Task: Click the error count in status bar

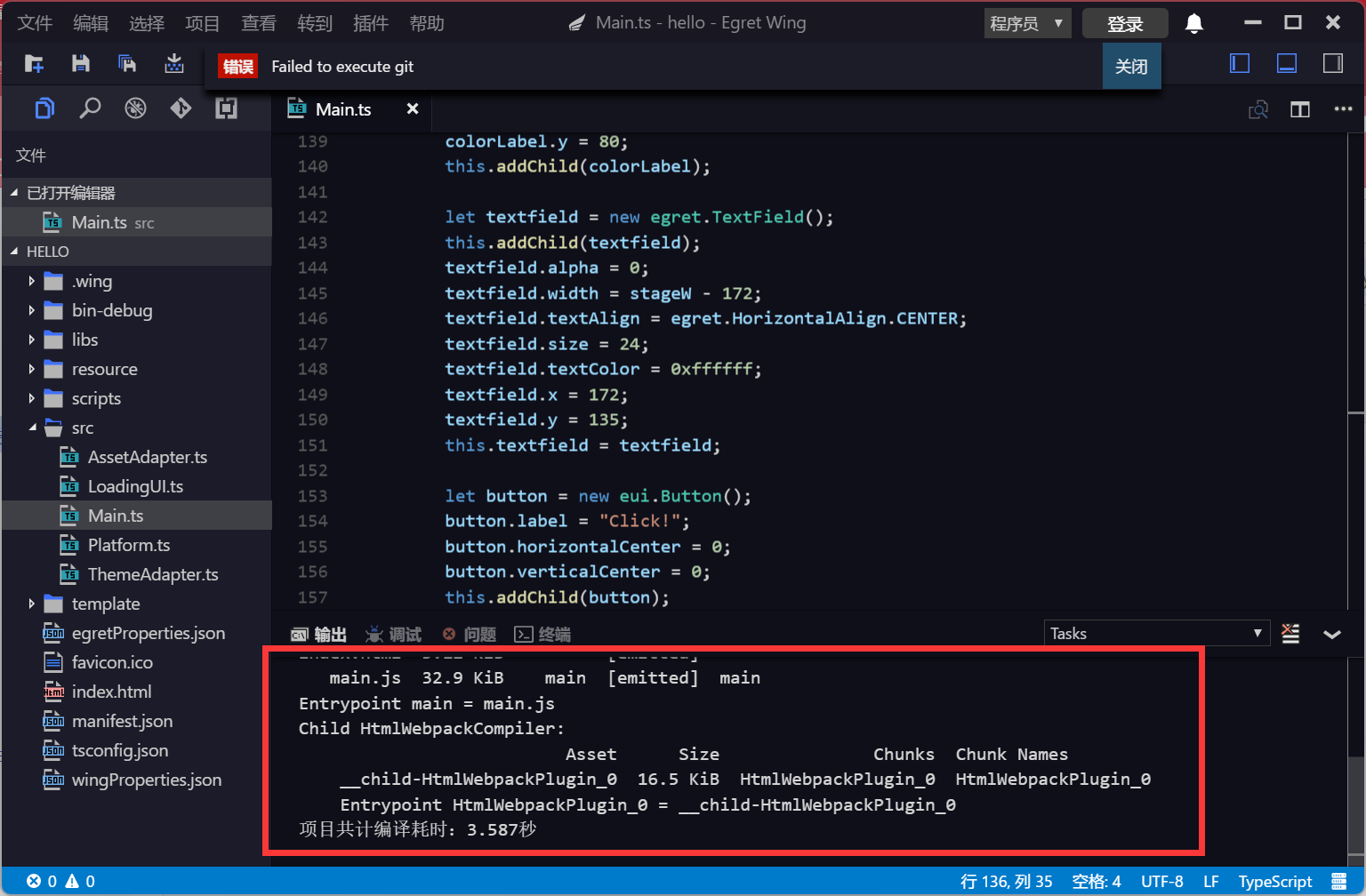Action: coord(42,881)
